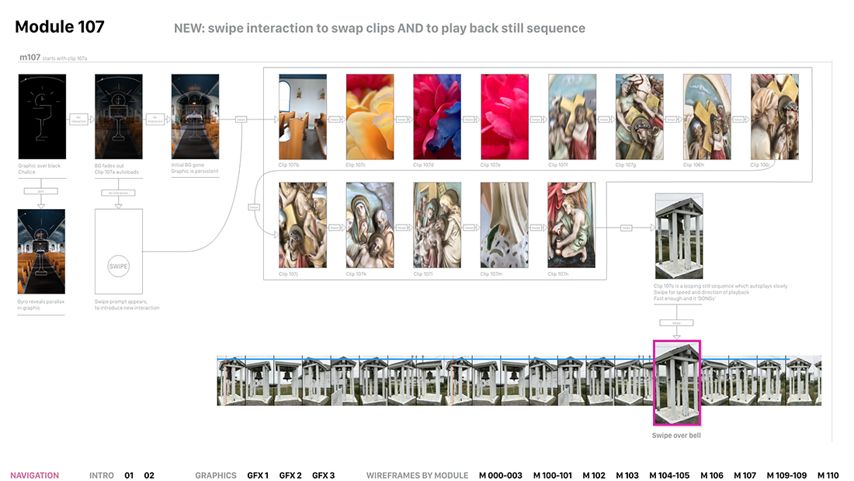Navigate to M 100-101 wireframes

pyautogui.click(x=552, y=475)
